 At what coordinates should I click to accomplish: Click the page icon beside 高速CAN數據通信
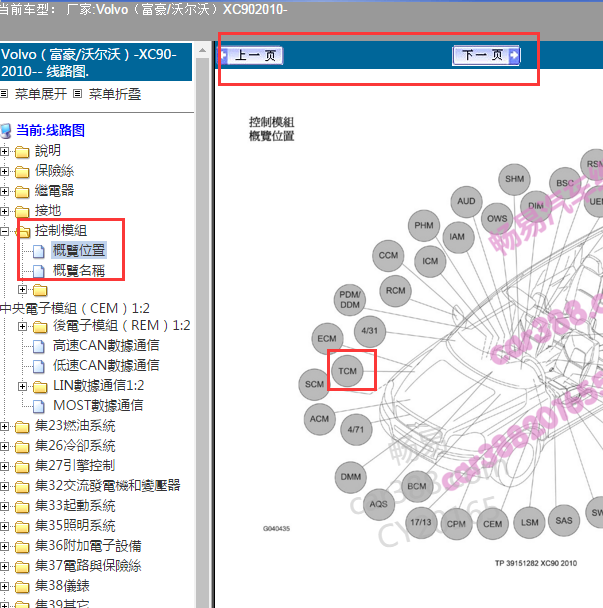(x=38, y=346)
